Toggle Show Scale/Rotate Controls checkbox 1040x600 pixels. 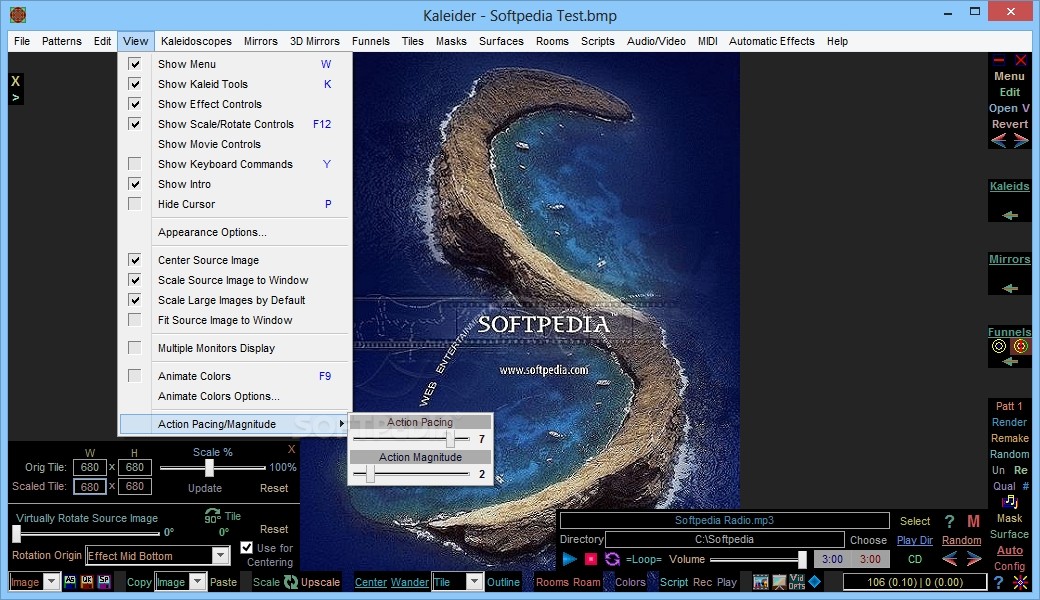click(135, 124)
